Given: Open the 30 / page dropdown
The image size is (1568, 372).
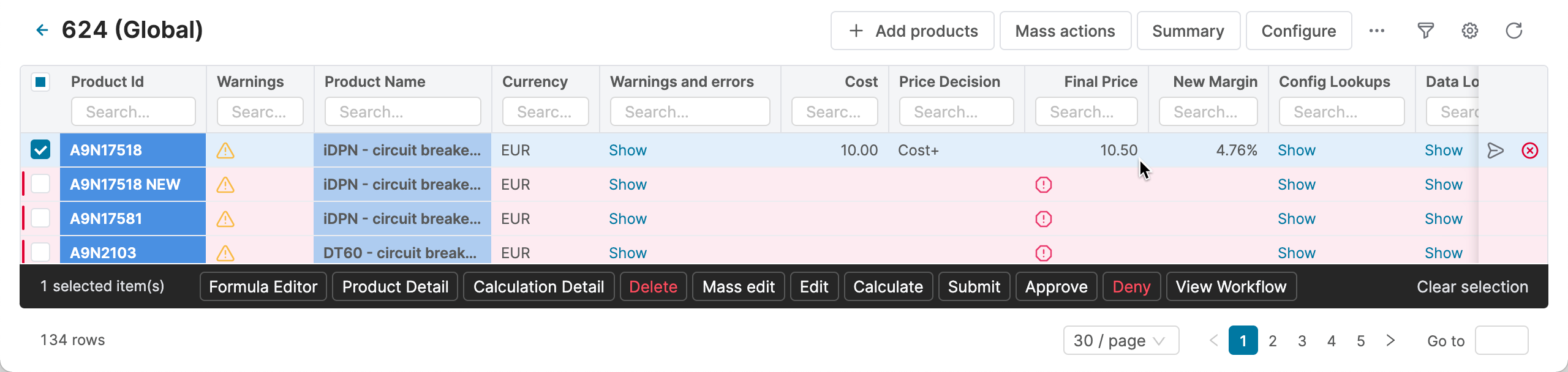Looking at the screenshot, I should (x=1120, y=340).
